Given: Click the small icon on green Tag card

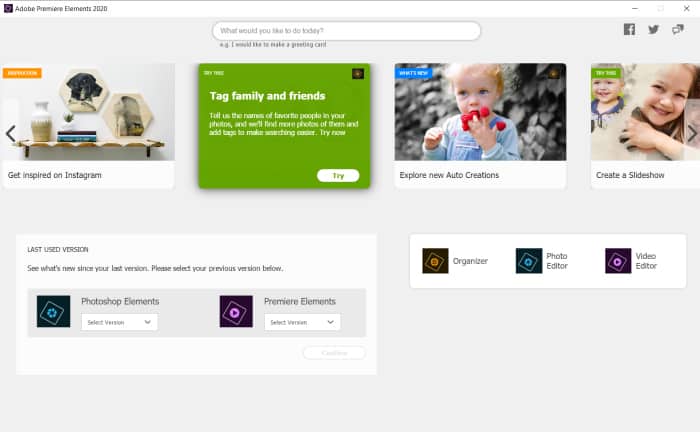Looking at the screenshot, I should click(x=358, y=74).
